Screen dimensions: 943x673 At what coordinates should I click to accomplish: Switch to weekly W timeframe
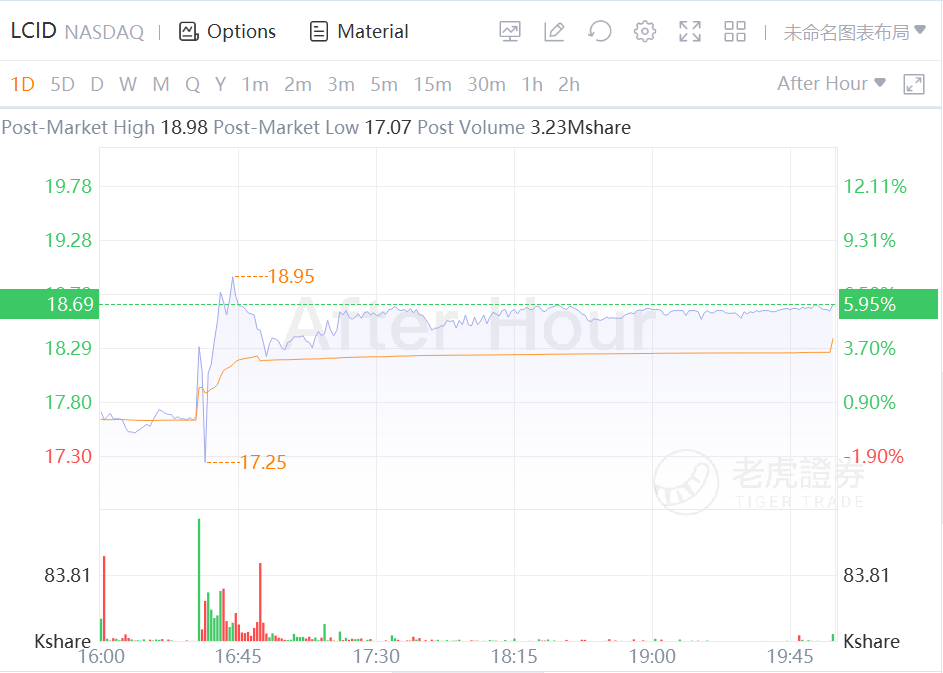(x=127, y=84)
